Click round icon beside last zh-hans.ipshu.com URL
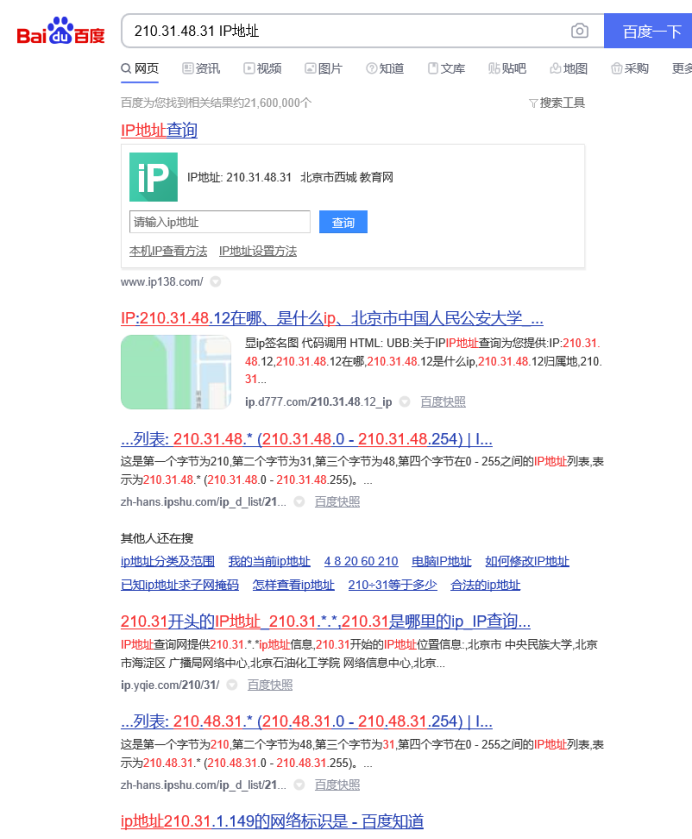The width and height of the screenshot is (692, 839). [299, 784]
